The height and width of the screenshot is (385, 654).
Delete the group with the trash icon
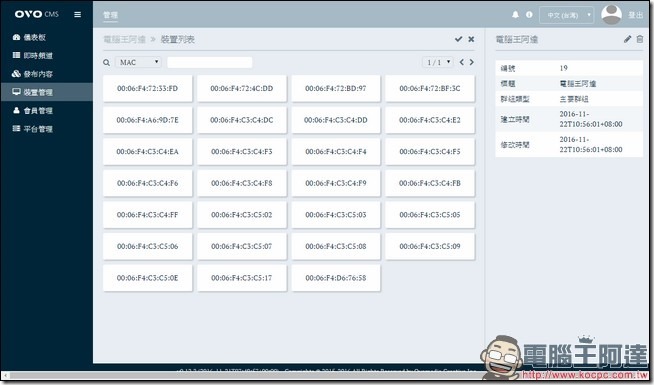pos(640,39)
